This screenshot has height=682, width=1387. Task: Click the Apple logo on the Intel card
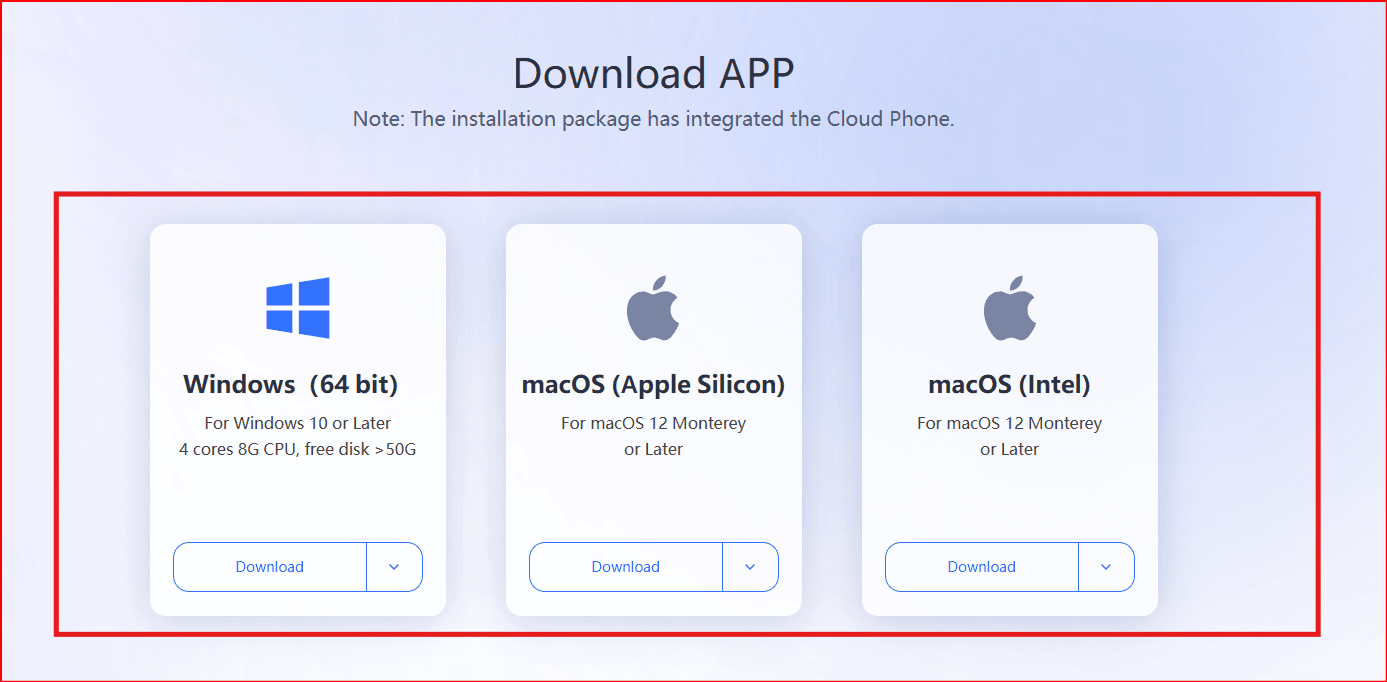point(1009,308)
